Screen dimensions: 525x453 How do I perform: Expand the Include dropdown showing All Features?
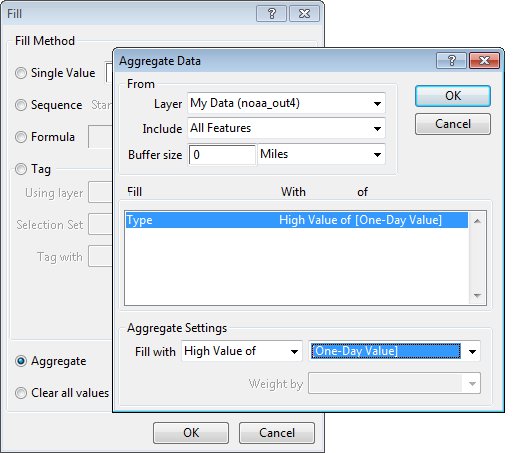click(x=286, y=128)
